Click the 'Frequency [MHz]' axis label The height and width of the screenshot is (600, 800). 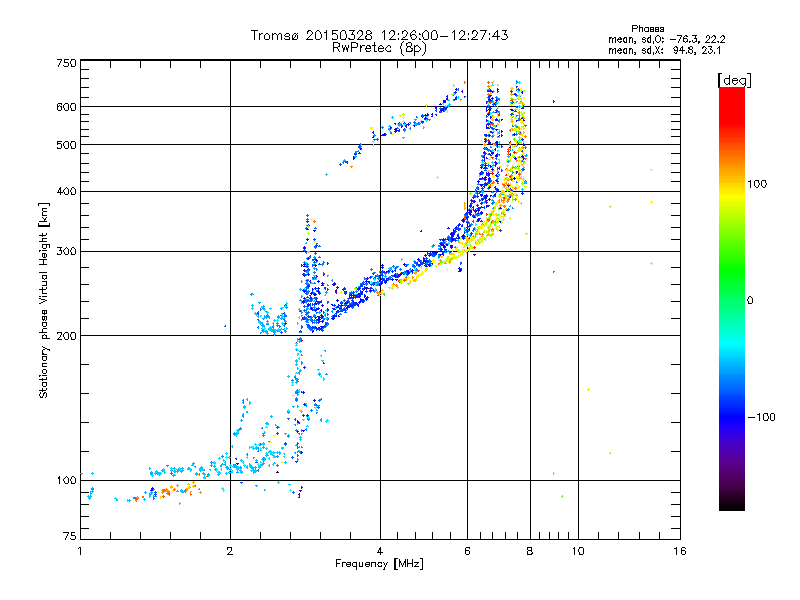click(x=379, y=564)
